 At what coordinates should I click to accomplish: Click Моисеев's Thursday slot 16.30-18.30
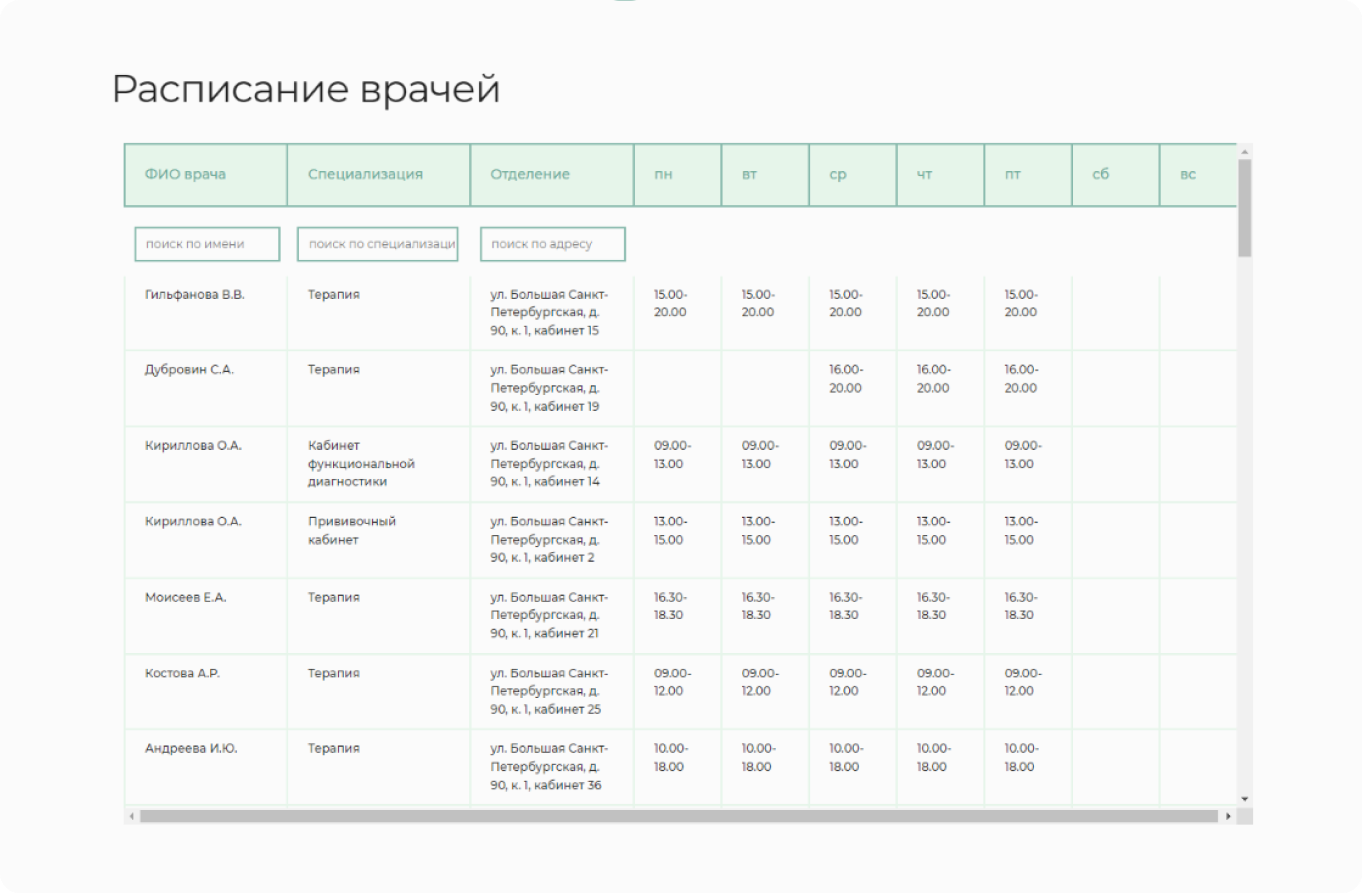(934, 607)
